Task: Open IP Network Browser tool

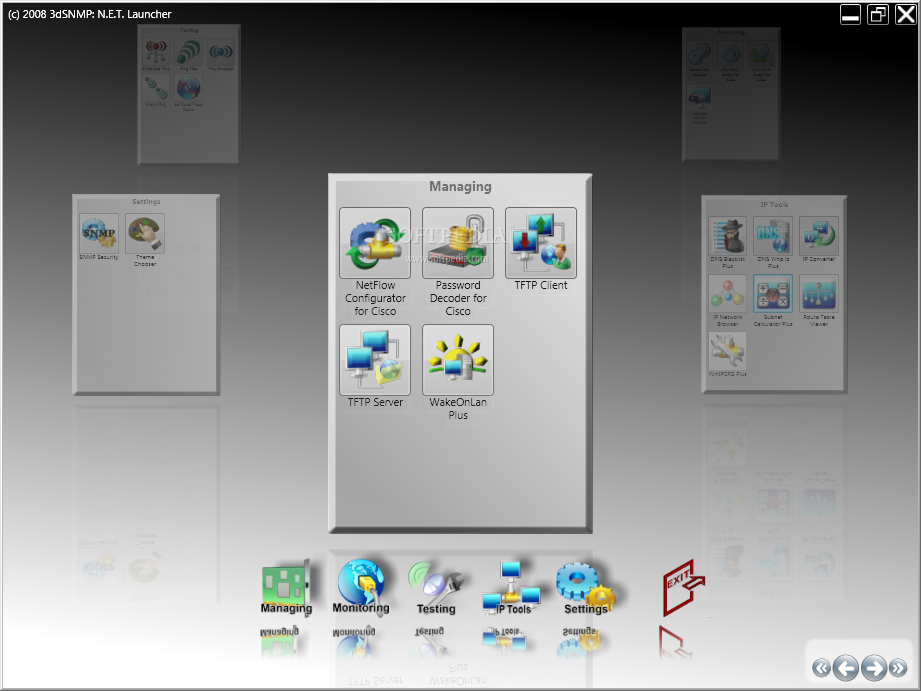Action: coord(727,294)
